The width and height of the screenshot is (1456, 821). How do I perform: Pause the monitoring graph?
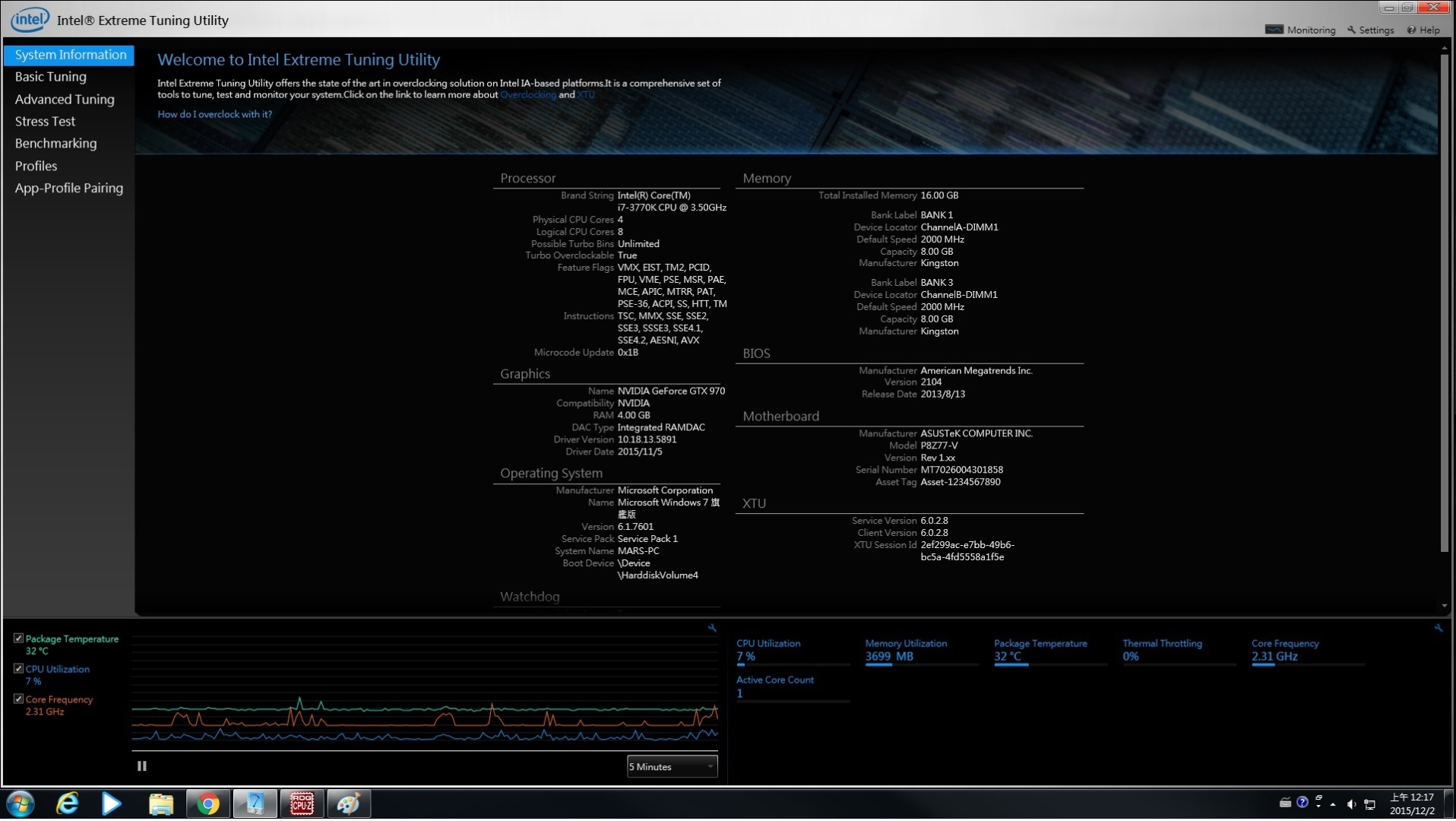pos(141,767)
